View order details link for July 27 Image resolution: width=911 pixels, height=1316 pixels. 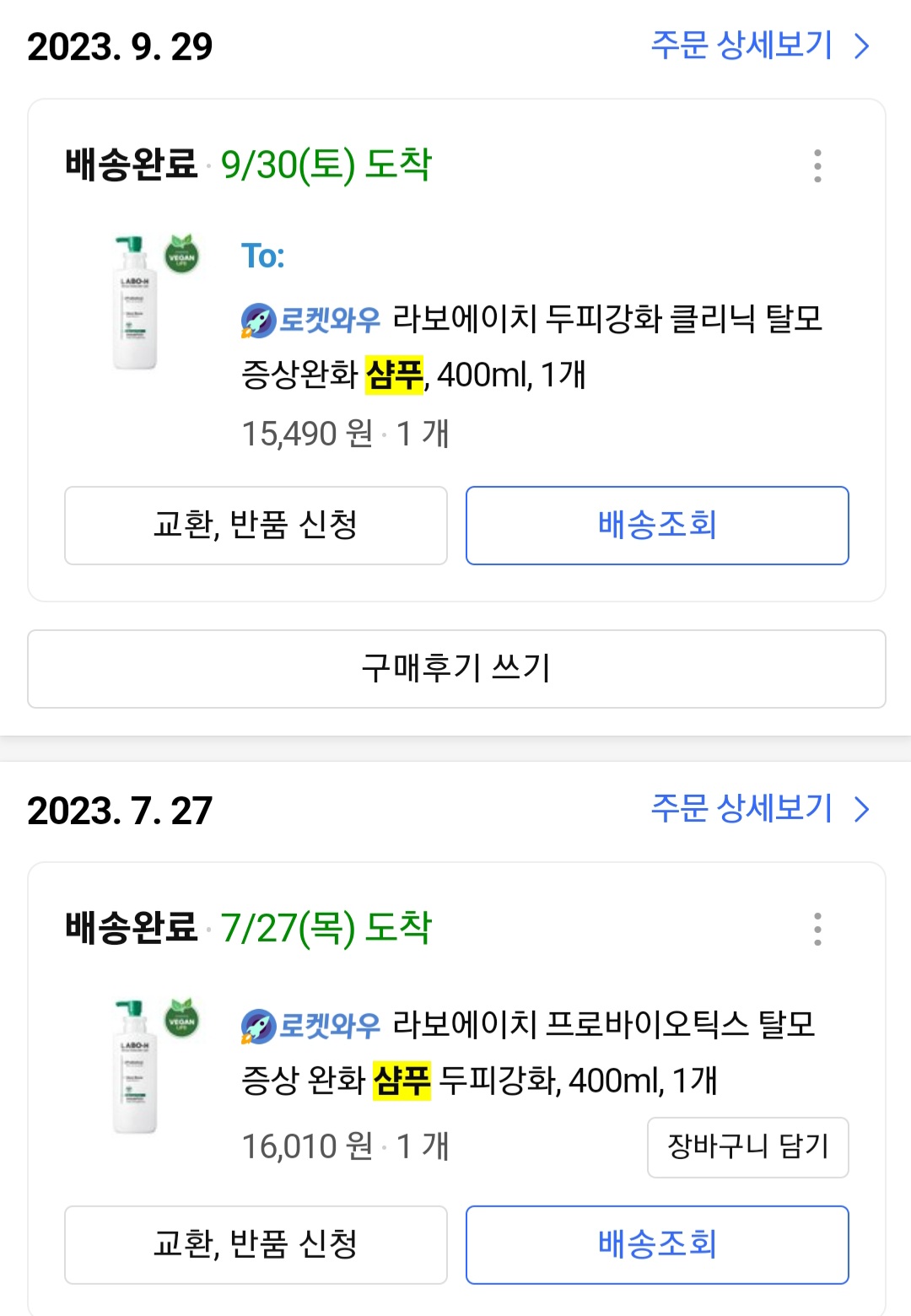(x=741, y=809)
